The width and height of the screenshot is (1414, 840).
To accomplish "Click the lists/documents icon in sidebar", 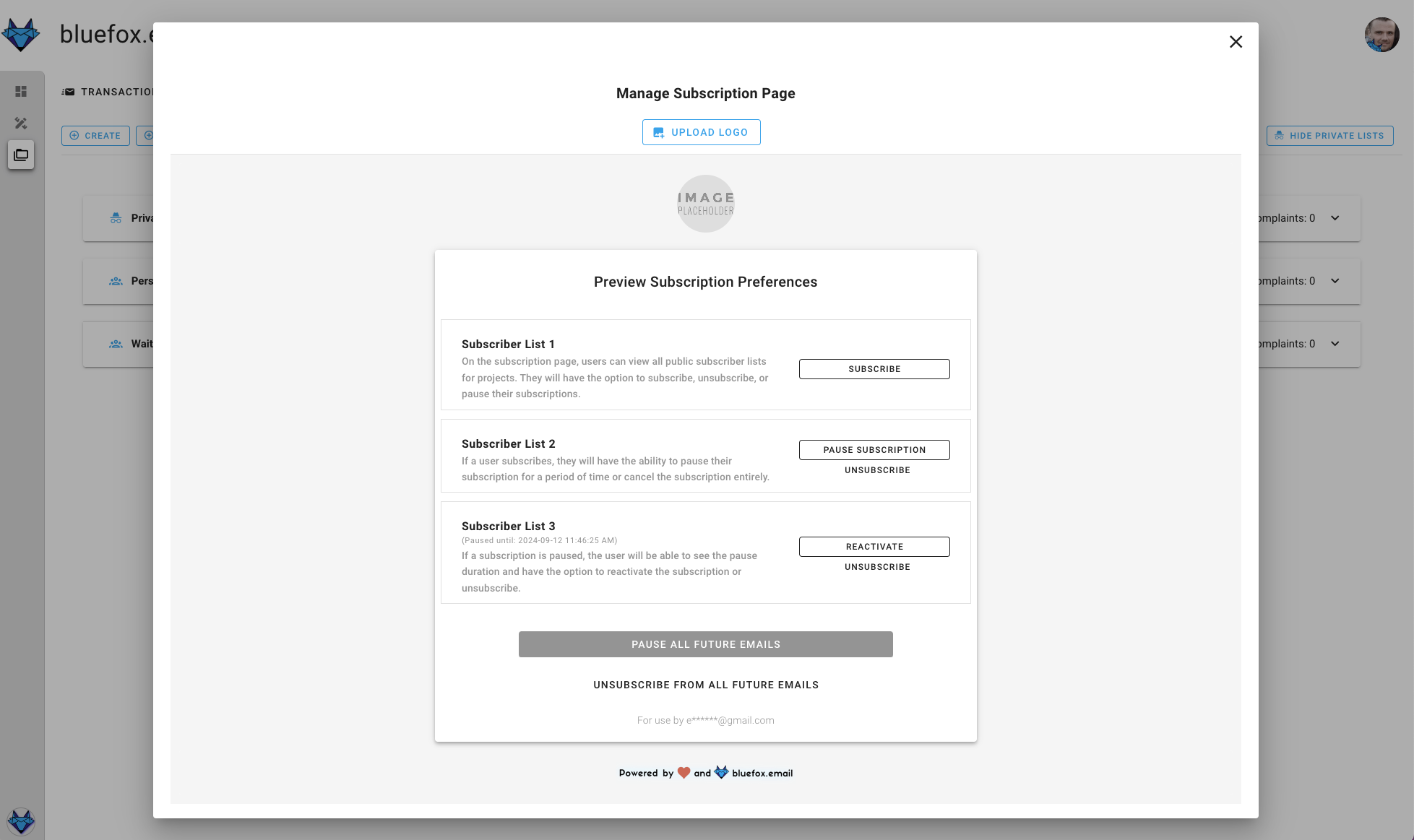I will (x=22, y=154).
